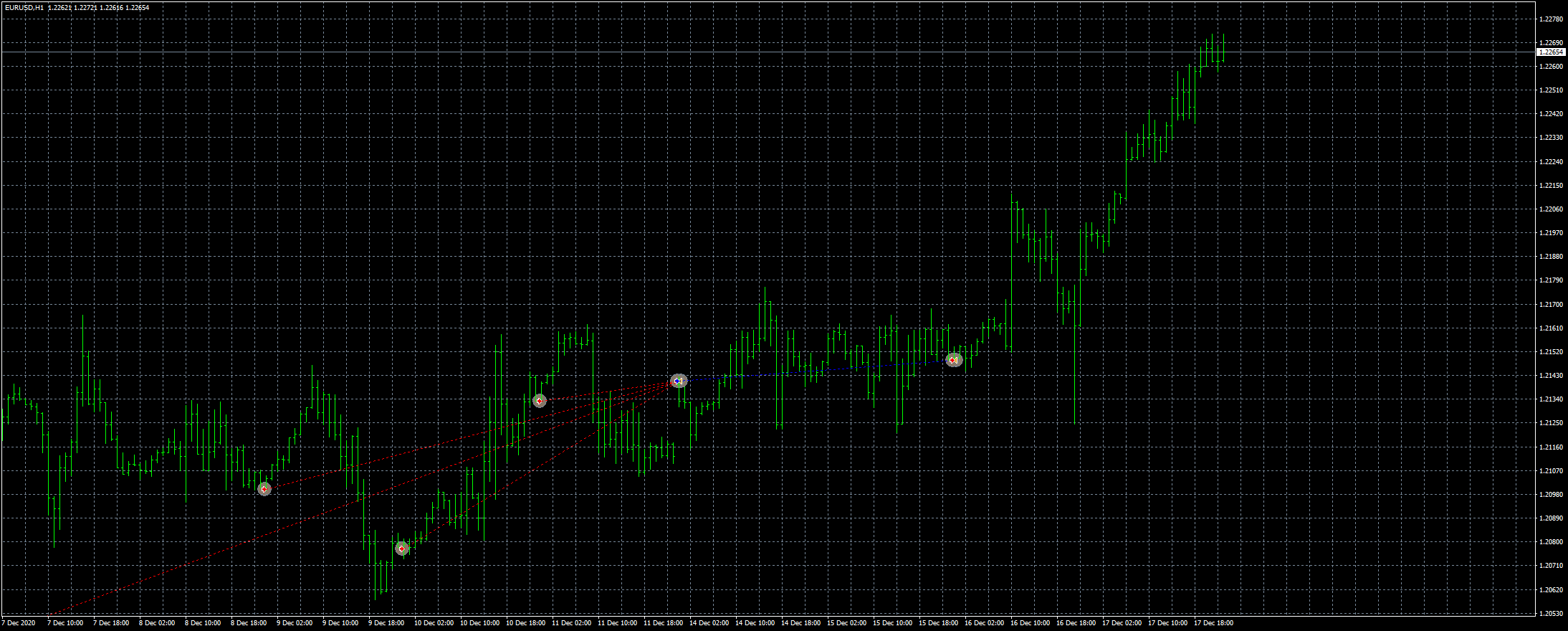This screenshot has height=631, width=1568.
Task: Select the blue close marker where red lines converge
Action: (678, 381)
